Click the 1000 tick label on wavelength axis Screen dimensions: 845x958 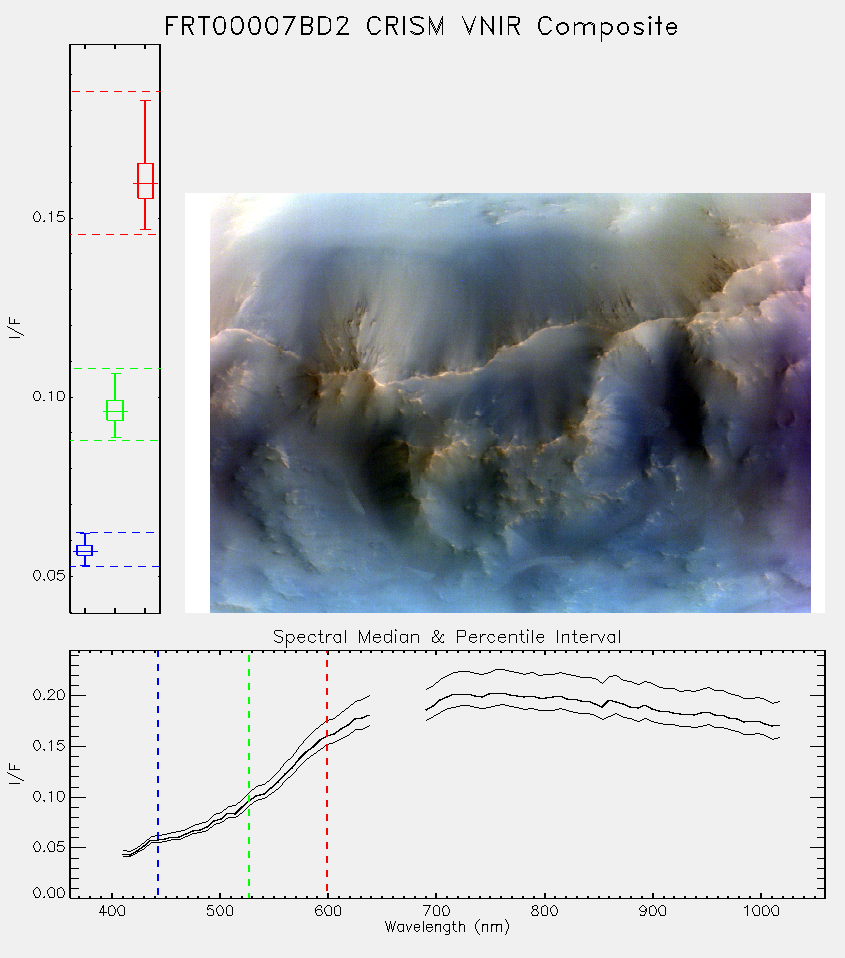761,911
